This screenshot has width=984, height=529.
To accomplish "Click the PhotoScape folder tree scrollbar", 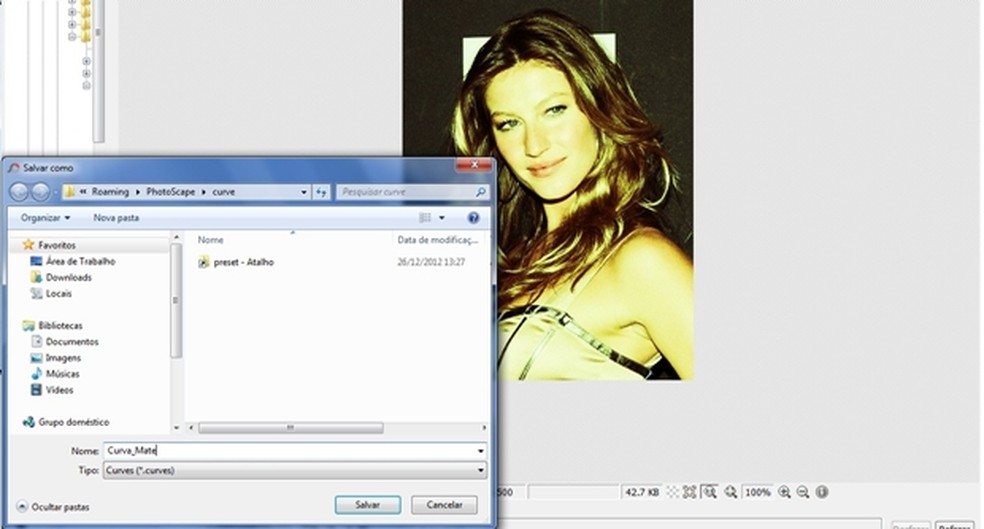I will tap(99, 72).
